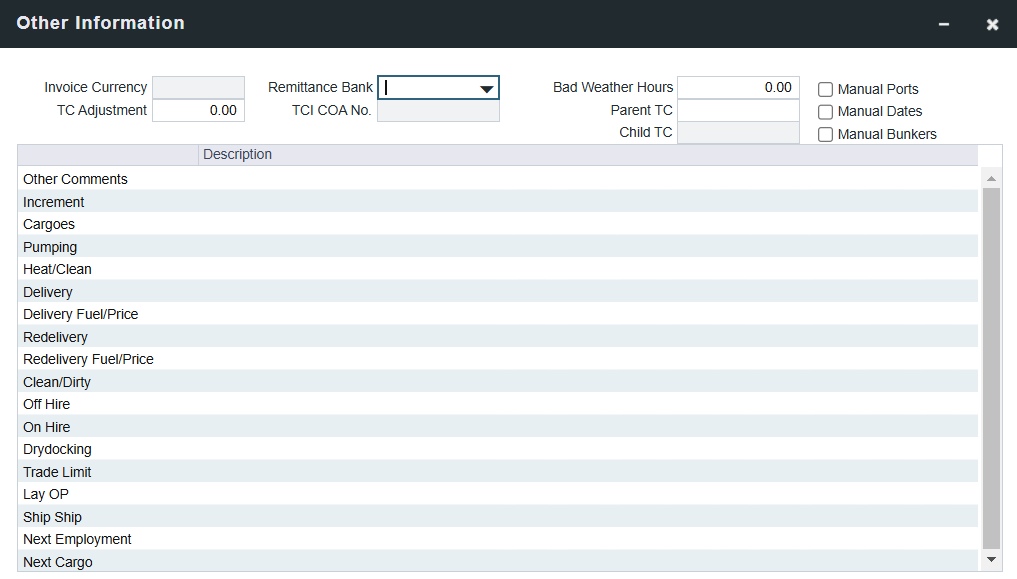The height and width of the screenshot is (579, 1017).
Task: Click the TC Adjustment value field
Action: tap(198, 111)
